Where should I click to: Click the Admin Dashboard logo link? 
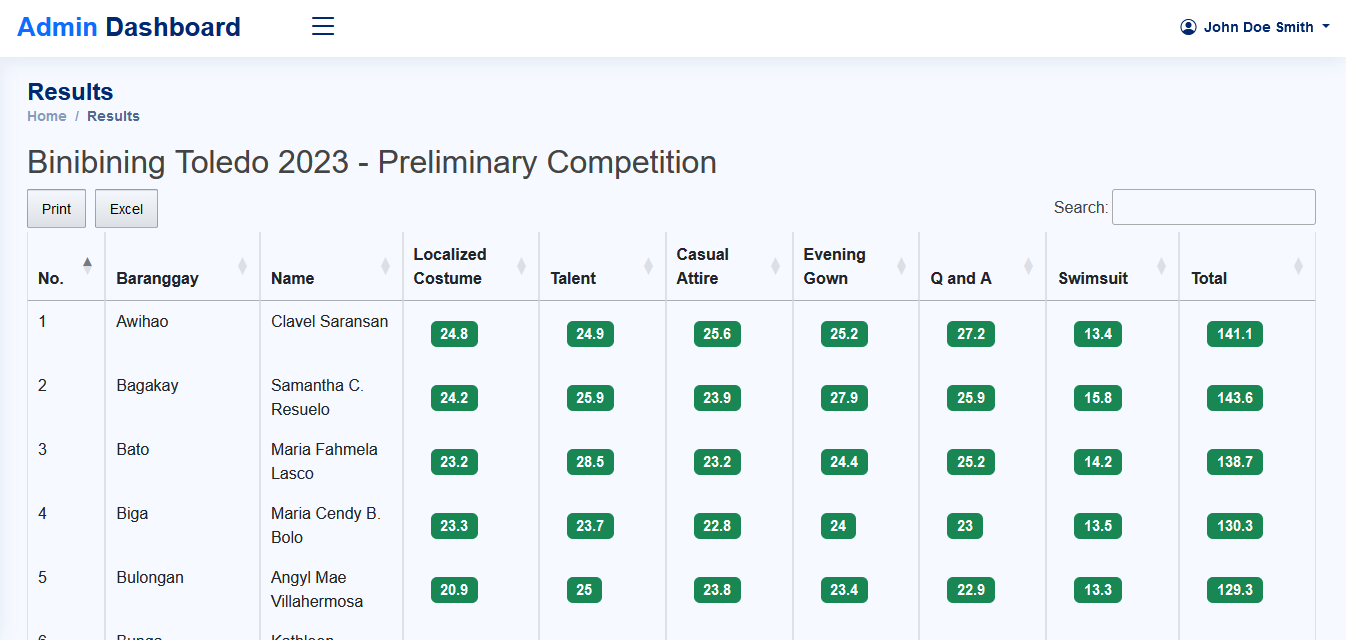coord(129,27)
